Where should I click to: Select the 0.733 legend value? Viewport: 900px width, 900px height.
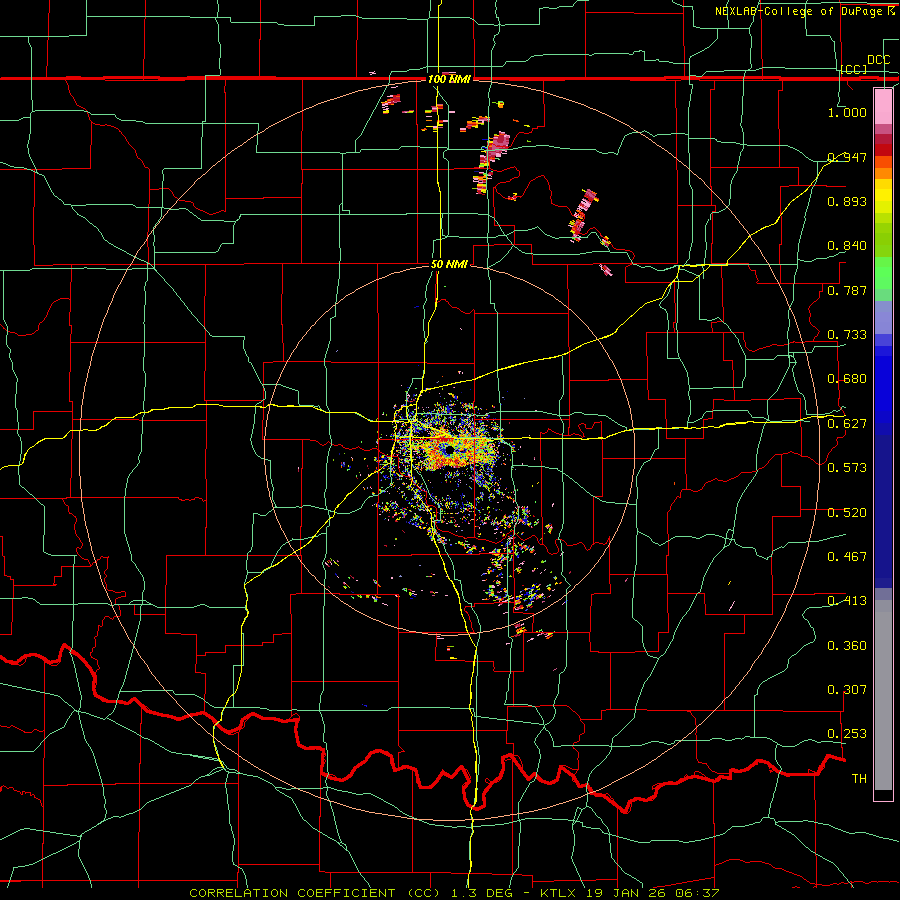(x=847, y=335)
